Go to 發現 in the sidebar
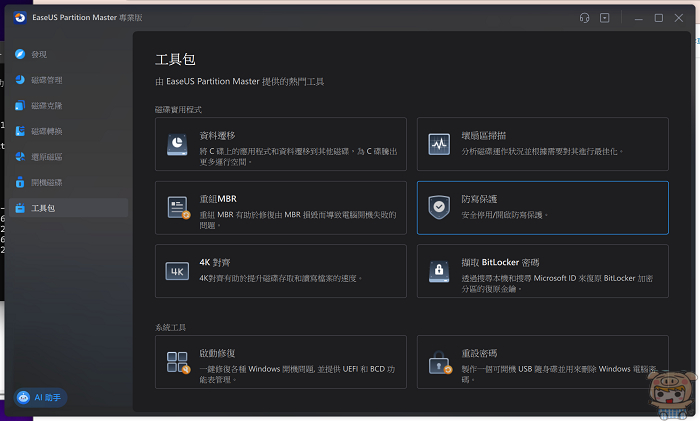 (39, 54)
